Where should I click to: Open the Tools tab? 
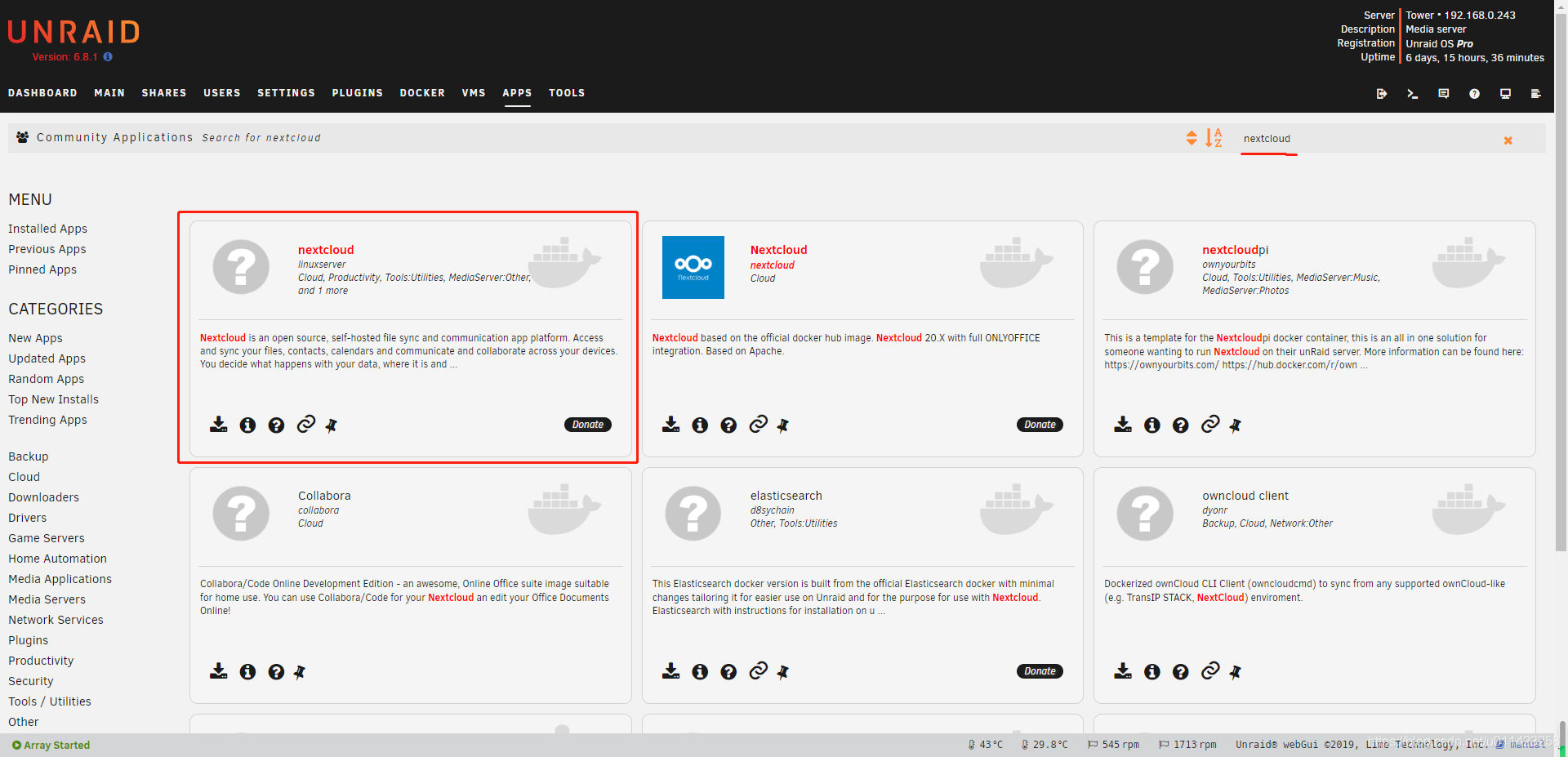coord(567,93)
